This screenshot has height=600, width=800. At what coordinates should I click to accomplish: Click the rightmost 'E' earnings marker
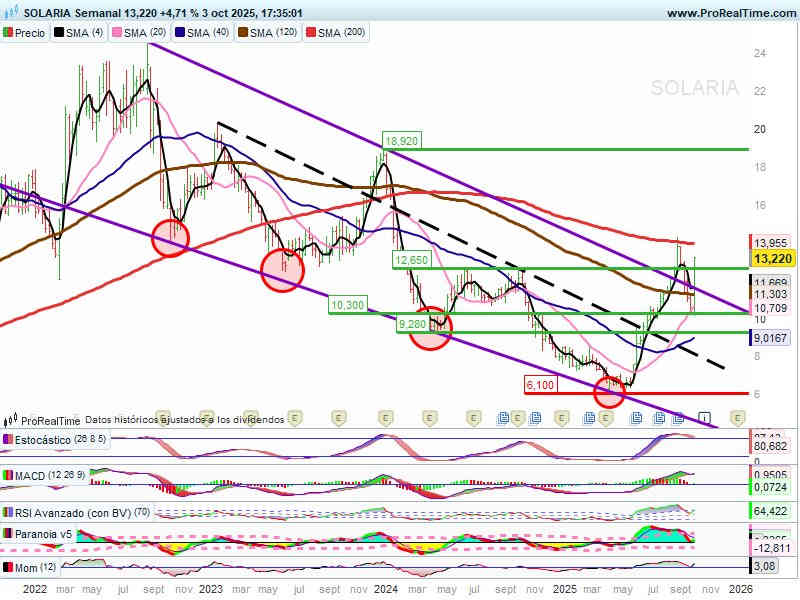pos(738,417)
